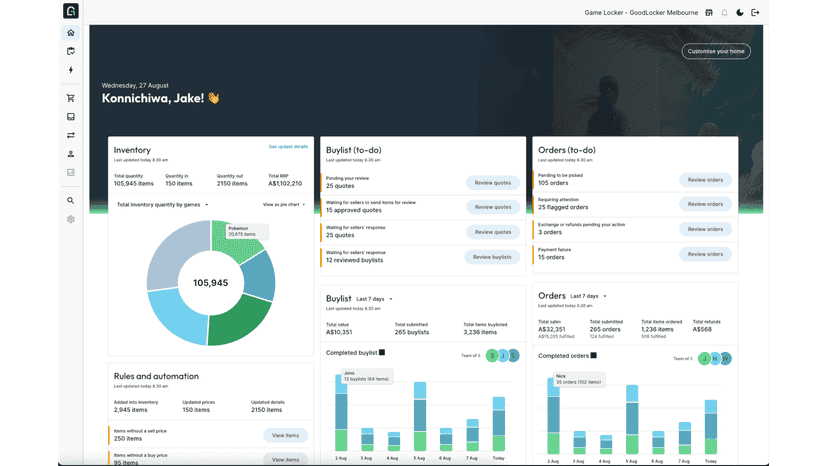Select avatar N in orders team
828x466 pixels.
(714, 359)
